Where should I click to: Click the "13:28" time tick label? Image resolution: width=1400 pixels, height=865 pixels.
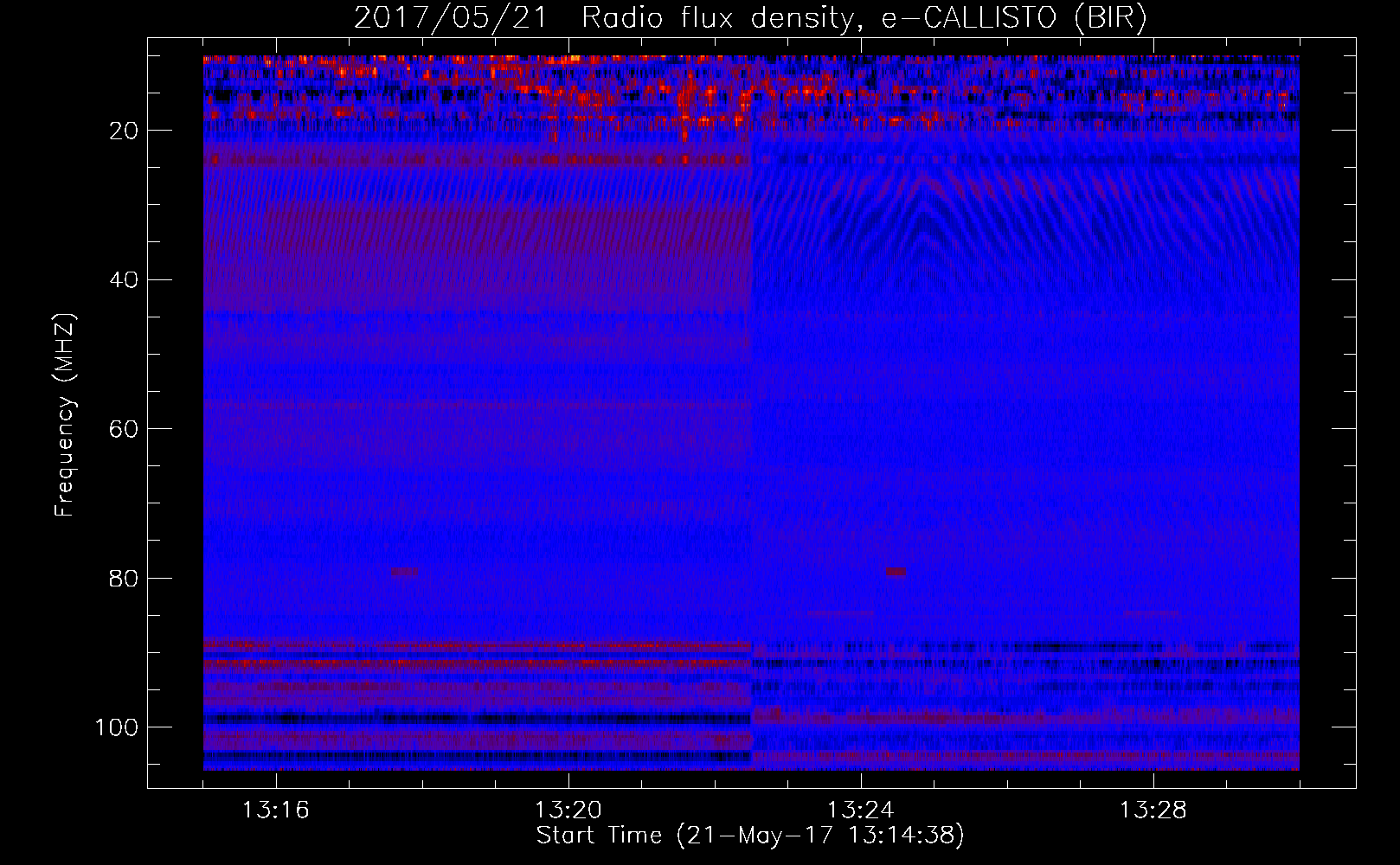[x=1153, y=811]
